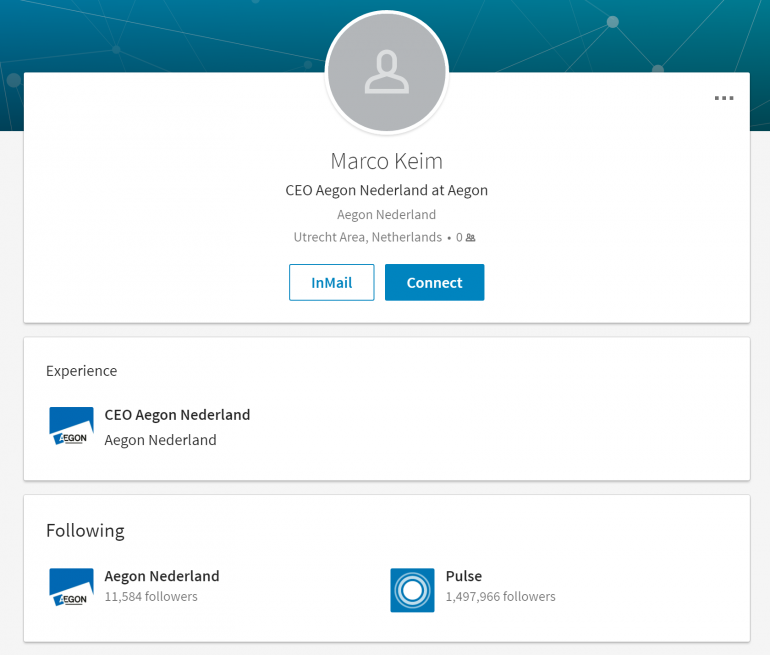Open the three-dot more options menu

723,98
